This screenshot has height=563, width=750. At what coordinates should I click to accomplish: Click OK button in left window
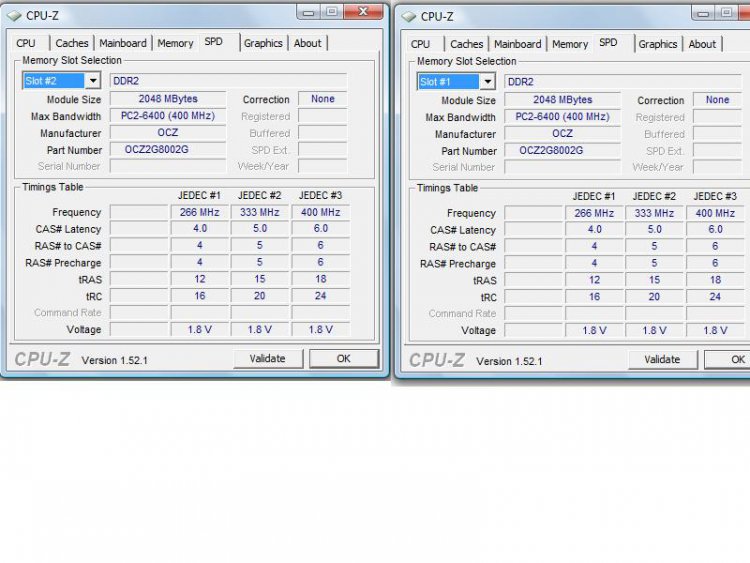point(343,359)
